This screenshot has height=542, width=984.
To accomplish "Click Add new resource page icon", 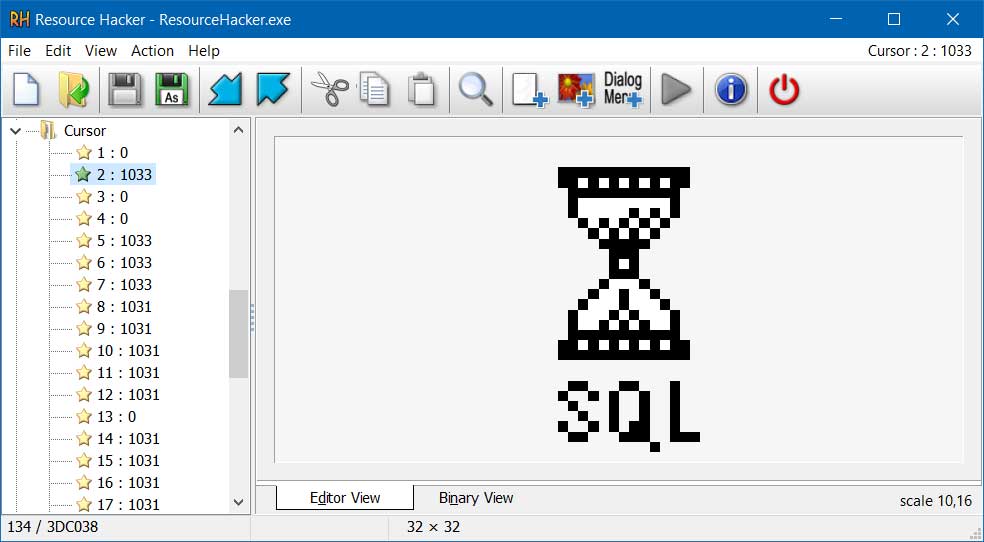I will pyautogui.click(x=529, y=90).
